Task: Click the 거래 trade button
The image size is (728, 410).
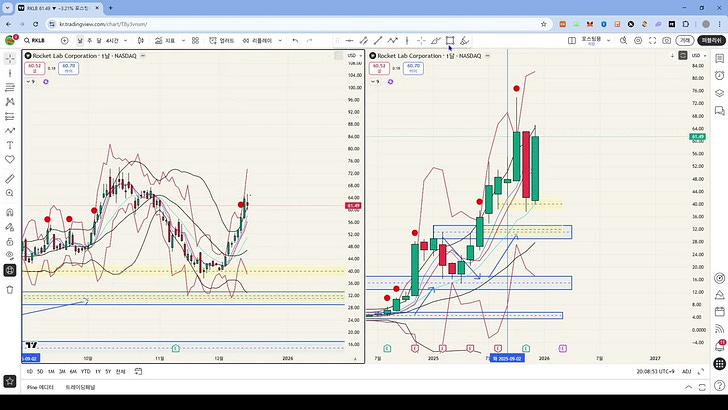Action: point(685,41)
